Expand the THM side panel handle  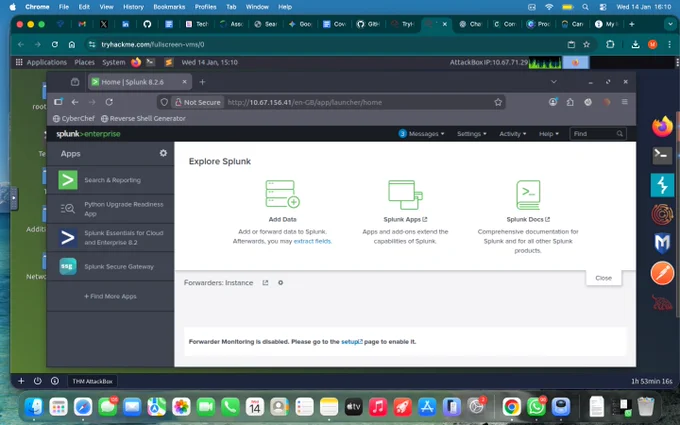[13, 198]
